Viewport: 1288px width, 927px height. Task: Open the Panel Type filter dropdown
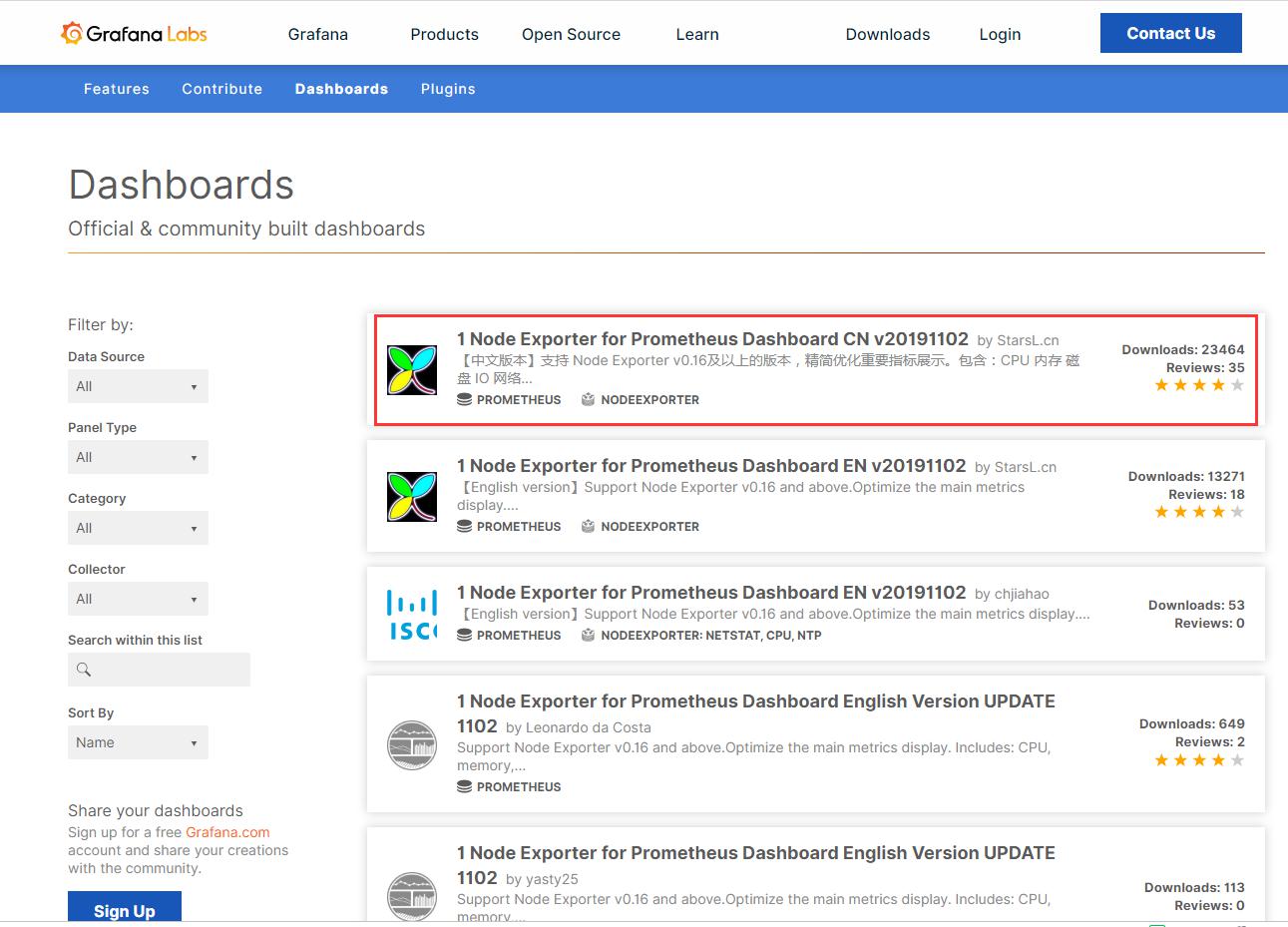pyautogui.click(x=138, y=457)
